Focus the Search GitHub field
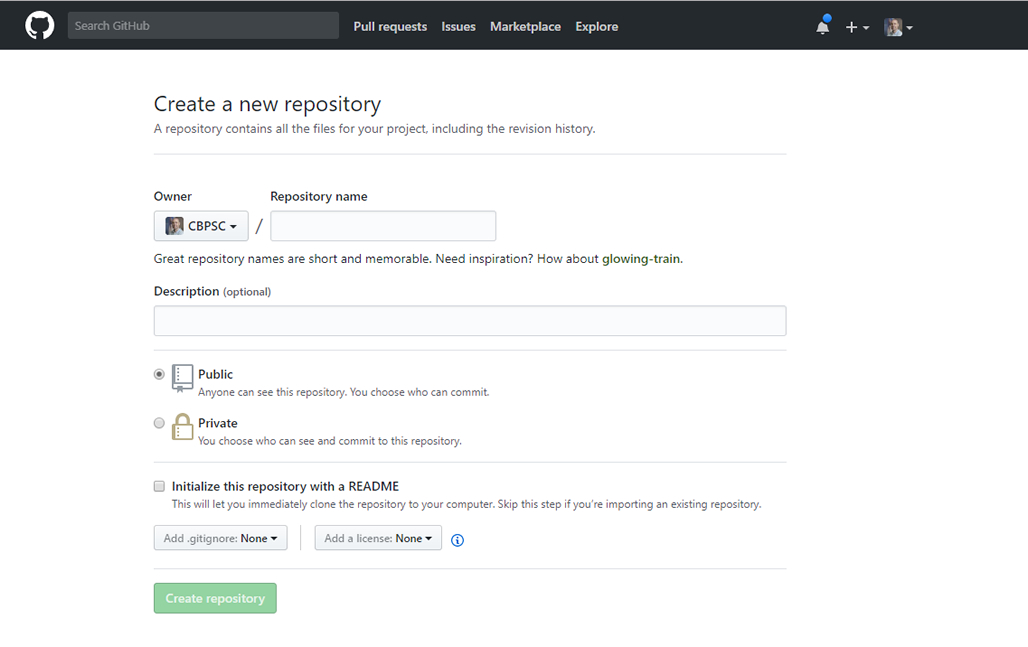 pyautogui.click(x=203, y=26)
